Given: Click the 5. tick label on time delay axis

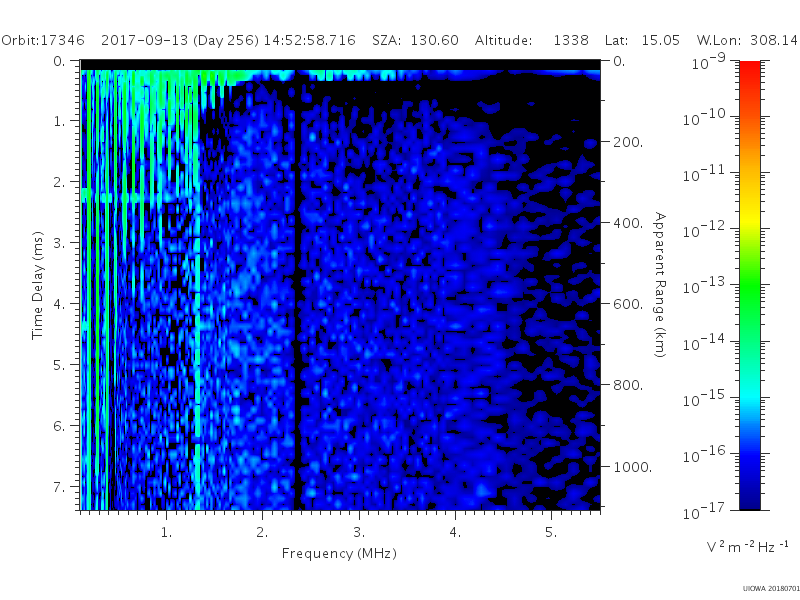Looking at the screenshot, I should [x=60, y=365].
